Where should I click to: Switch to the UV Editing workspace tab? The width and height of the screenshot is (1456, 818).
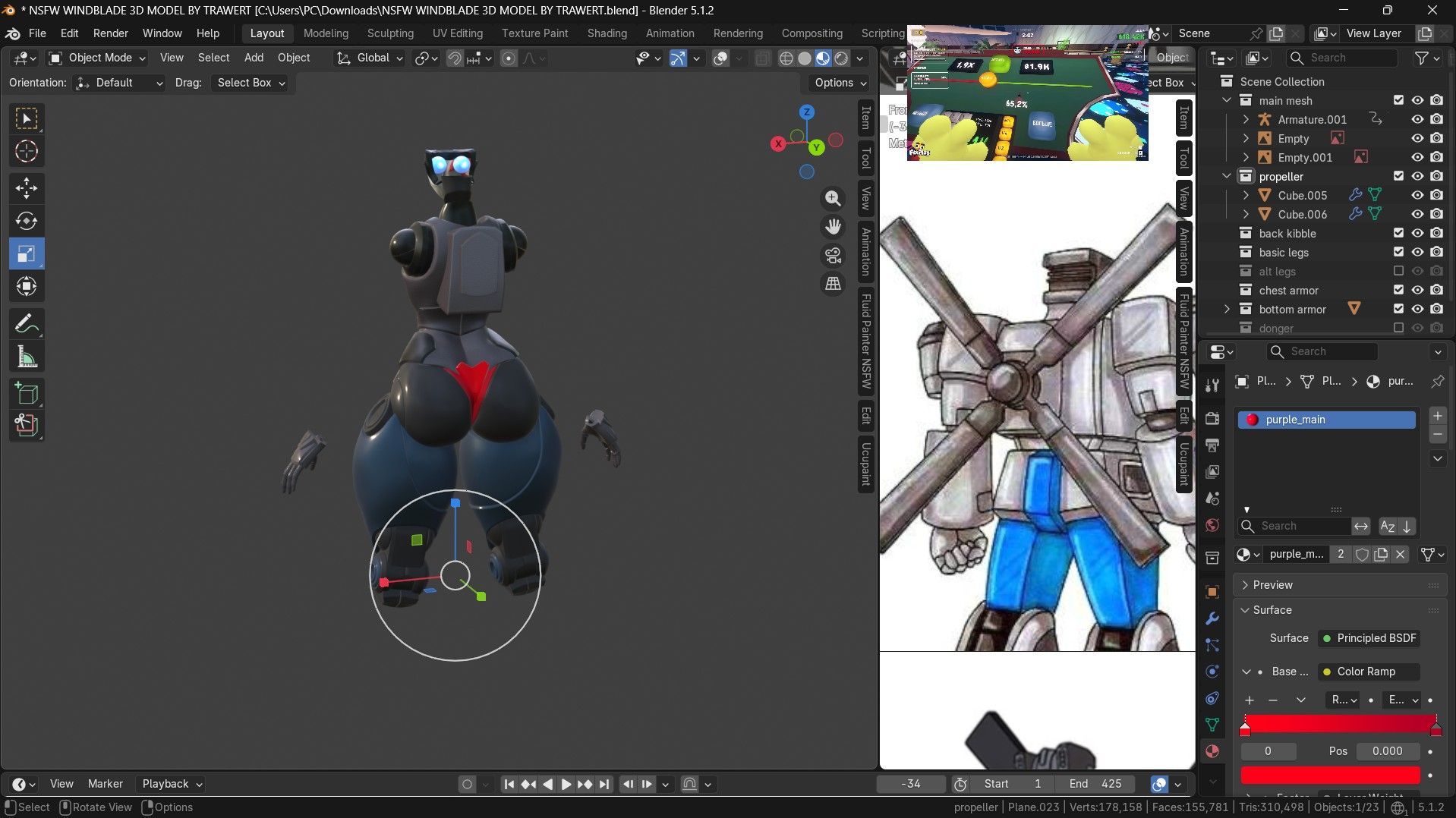point(458,33)
